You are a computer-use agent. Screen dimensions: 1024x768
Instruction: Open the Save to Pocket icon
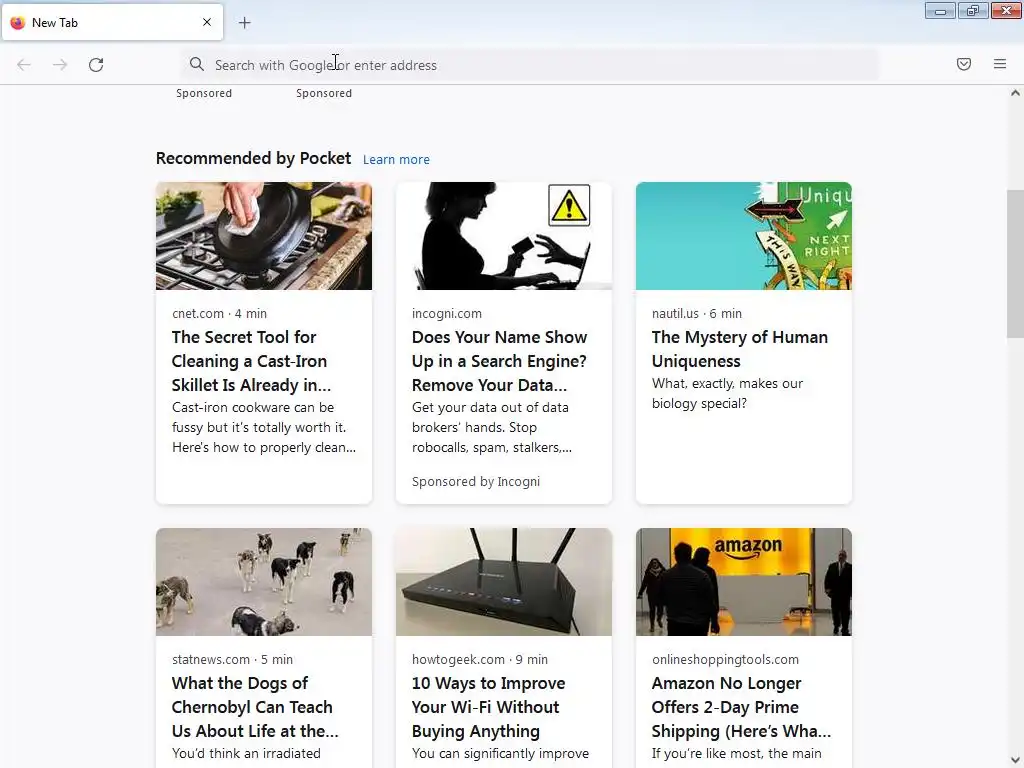tap(964, 64)
